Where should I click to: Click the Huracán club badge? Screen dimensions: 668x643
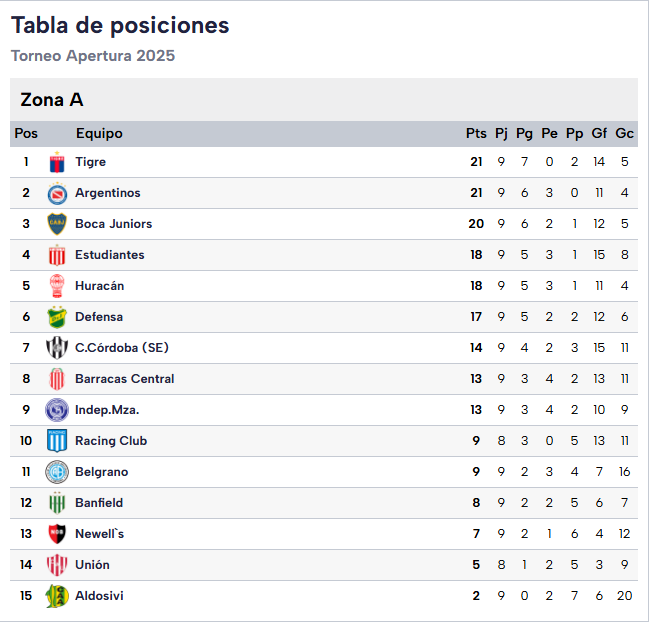(x=57, y=286)
